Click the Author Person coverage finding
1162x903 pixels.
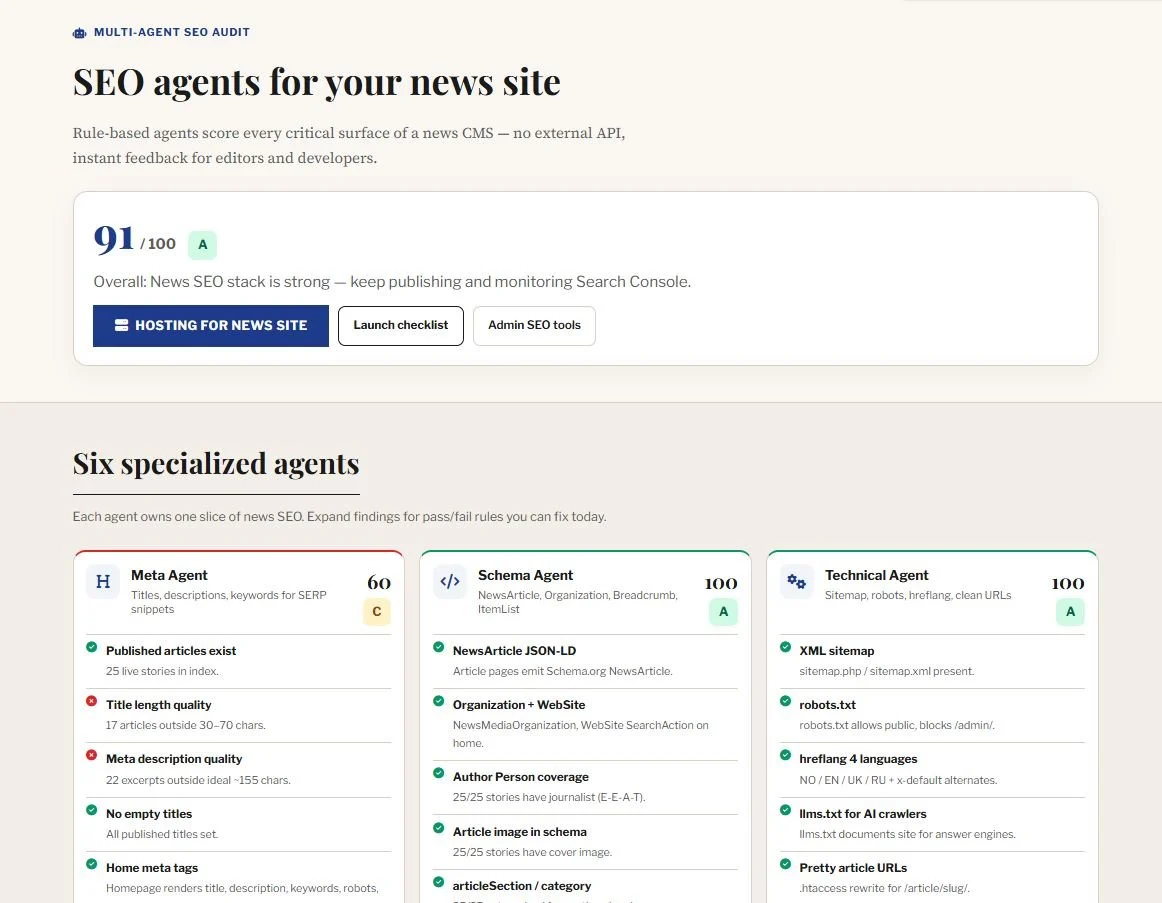point(521,777)
